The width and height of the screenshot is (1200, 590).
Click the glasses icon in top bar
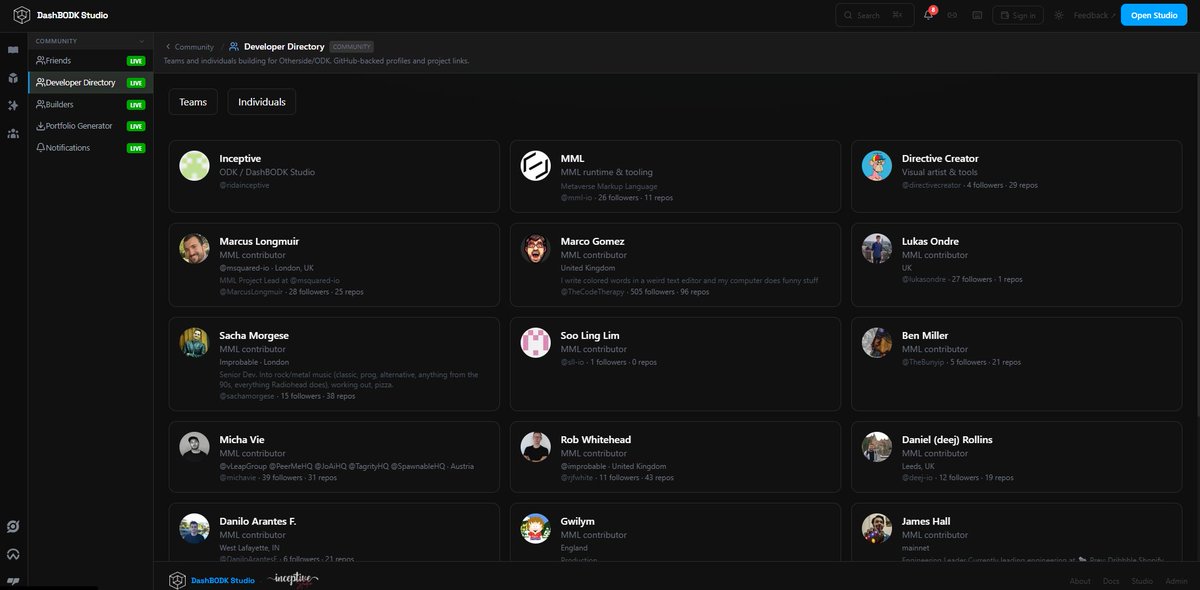click(952, 15)
